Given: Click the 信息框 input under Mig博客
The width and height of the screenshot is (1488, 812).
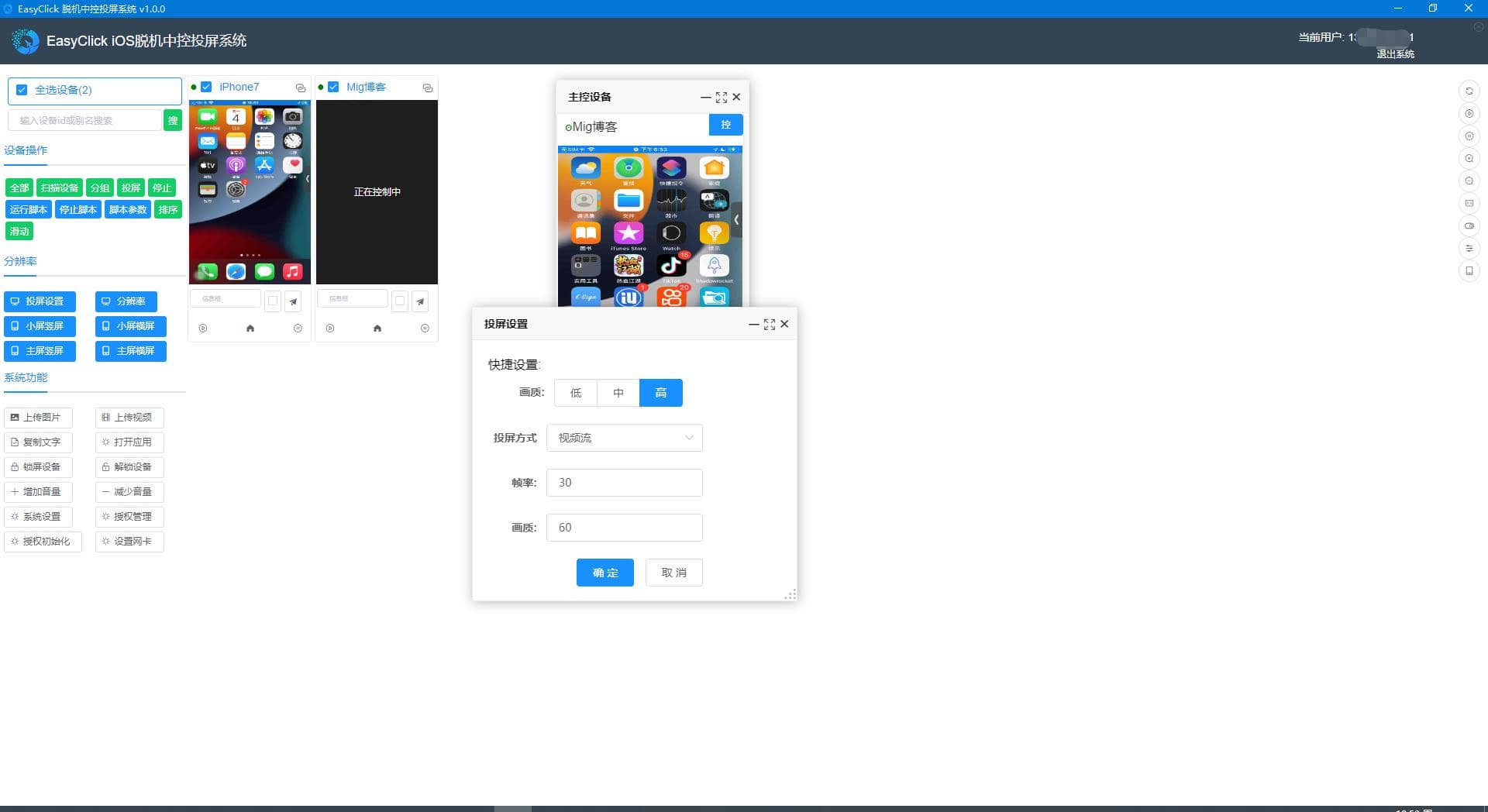Looking at the screenshot, I should (x=353, y=298).
